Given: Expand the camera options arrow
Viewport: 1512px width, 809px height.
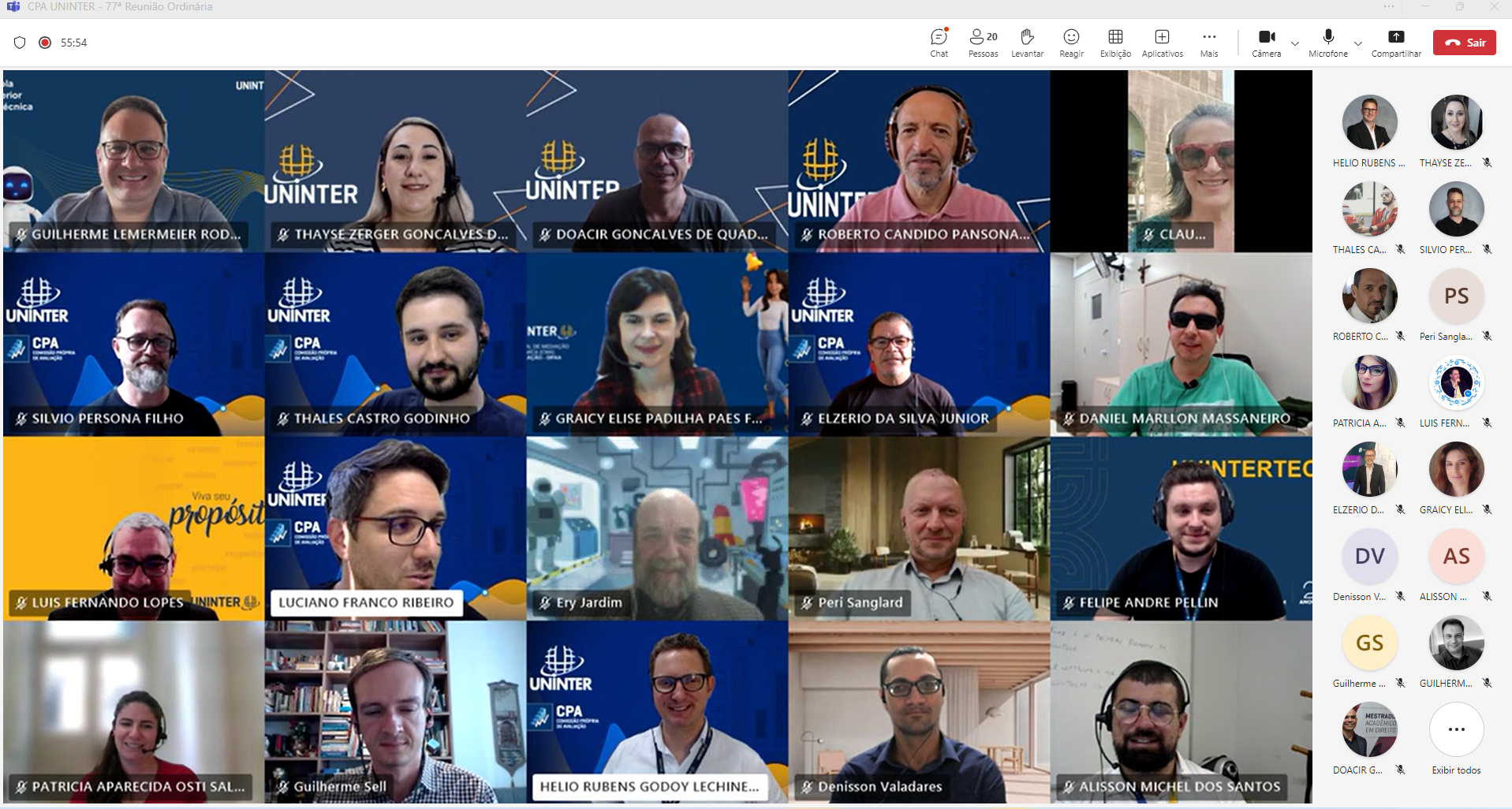Looking at the screenshot, I should click(1295, 43).
